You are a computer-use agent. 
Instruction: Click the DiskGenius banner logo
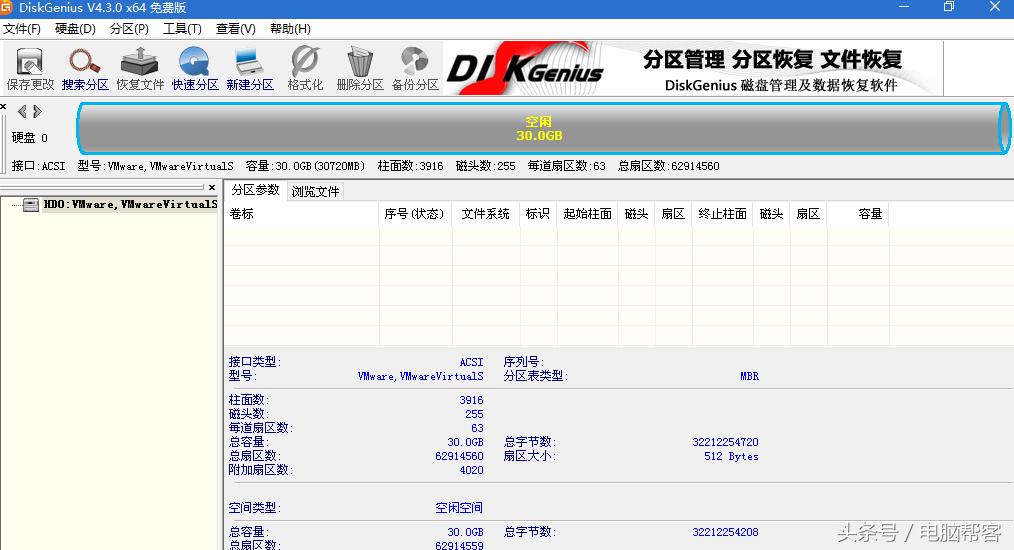tap(525, 69)
